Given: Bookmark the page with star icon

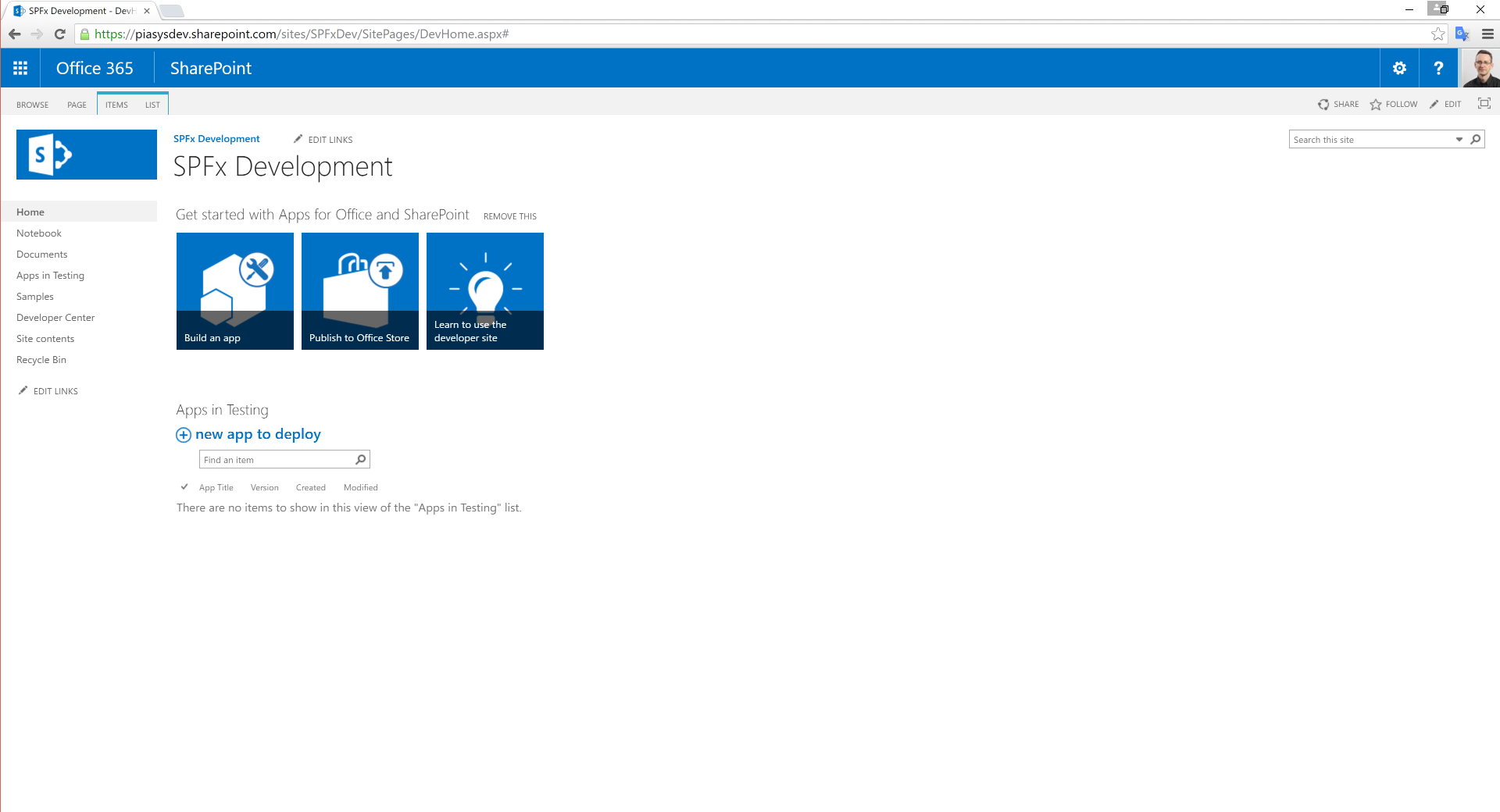Looking at the screenshot, I should tap(1437, 34).
